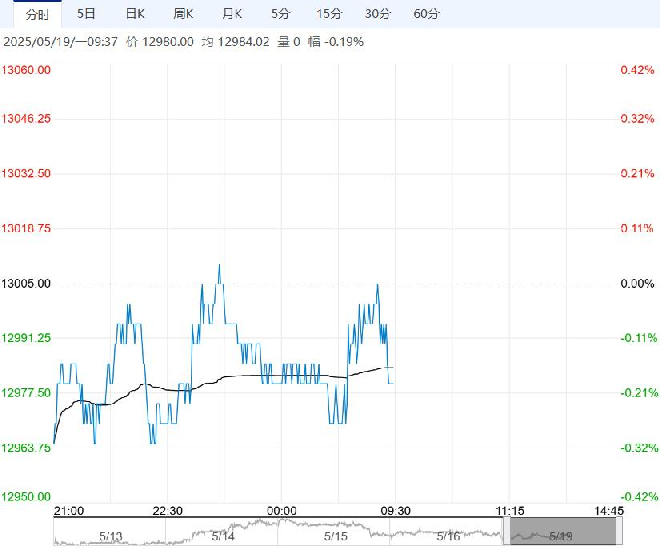
Task: Click the 13046.25 price axis label
Action: click(26, 119)
